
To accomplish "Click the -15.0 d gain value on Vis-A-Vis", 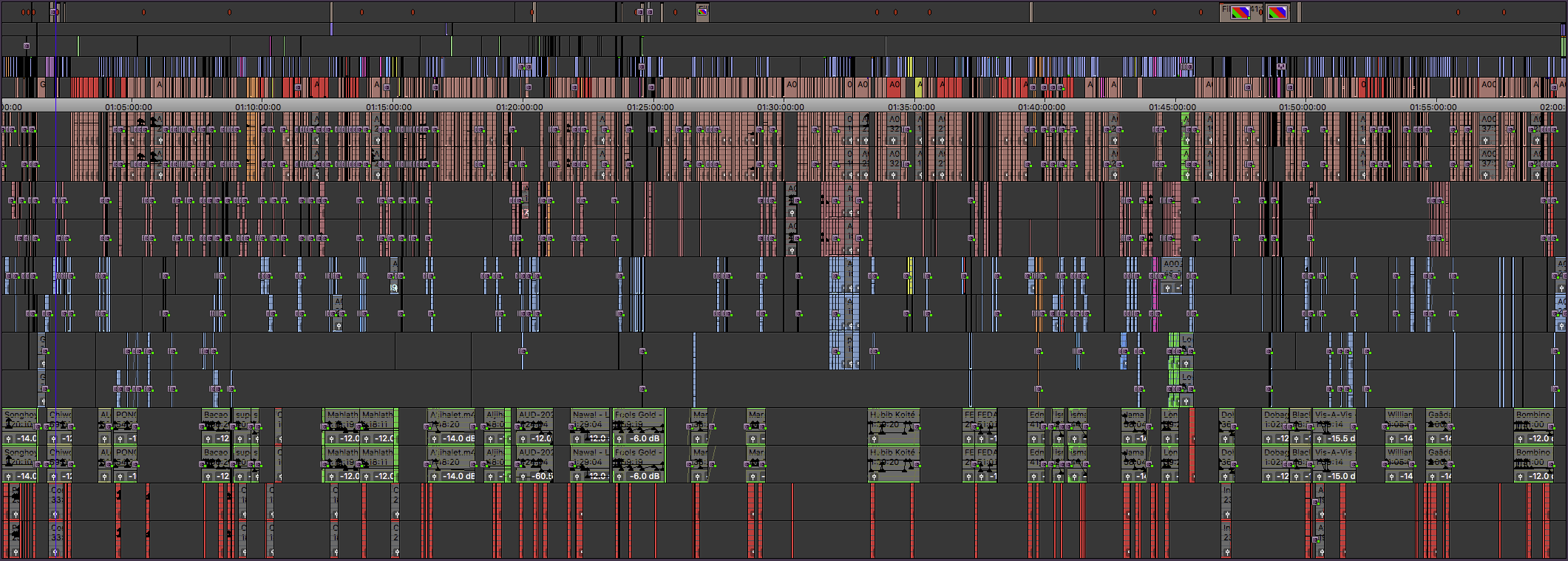I will [x=1342, y=476].
